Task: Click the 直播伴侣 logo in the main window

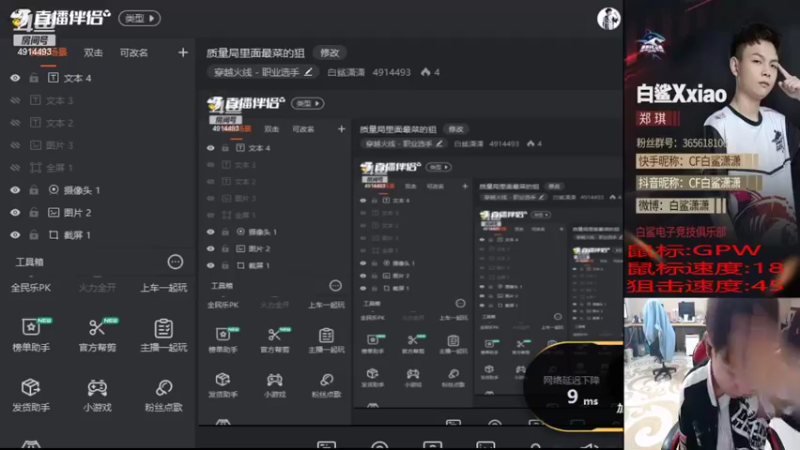Action: 60,19
